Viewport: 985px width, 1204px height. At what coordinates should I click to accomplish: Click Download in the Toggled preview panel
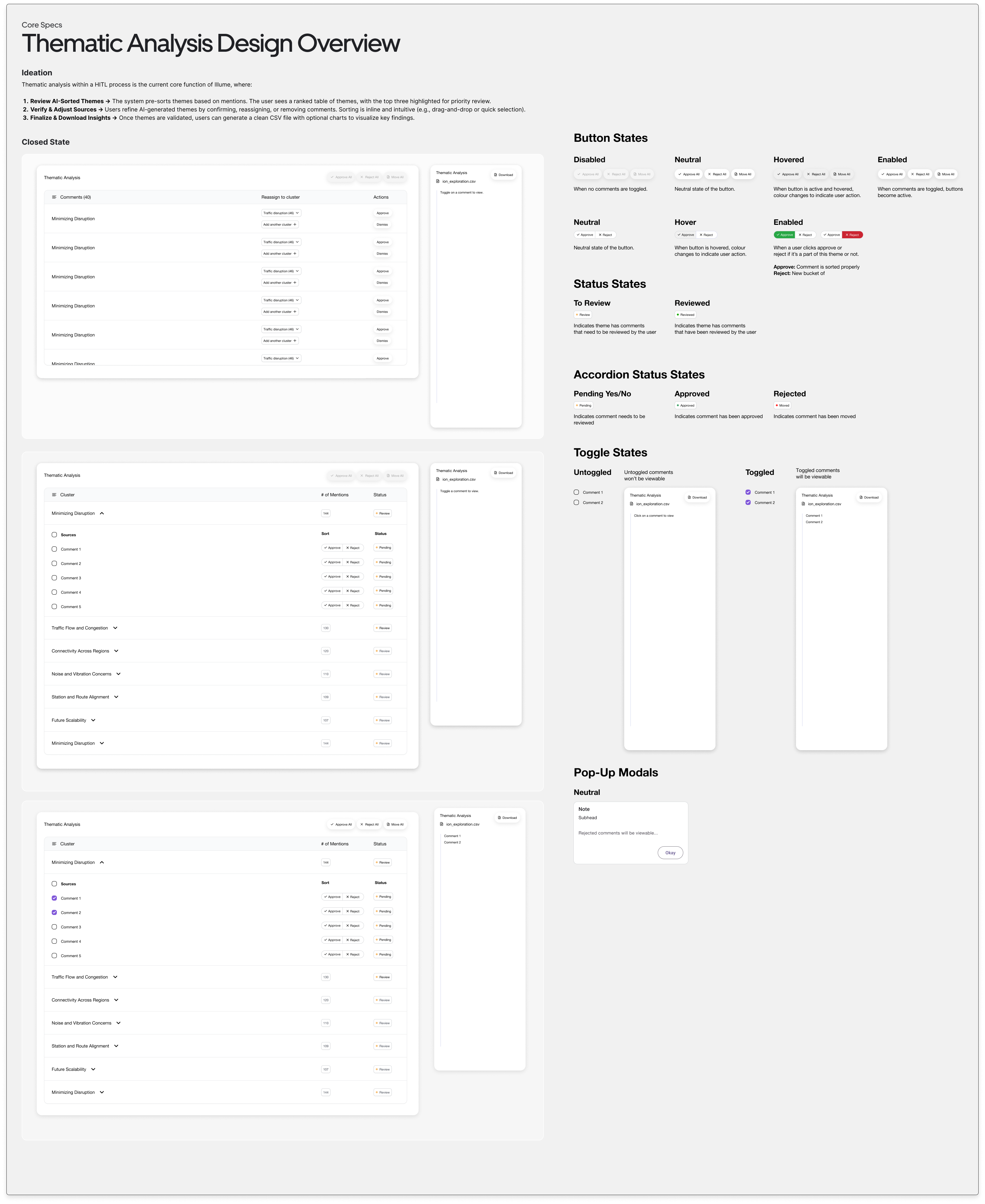pyautogui.click(x=869, y=497)
